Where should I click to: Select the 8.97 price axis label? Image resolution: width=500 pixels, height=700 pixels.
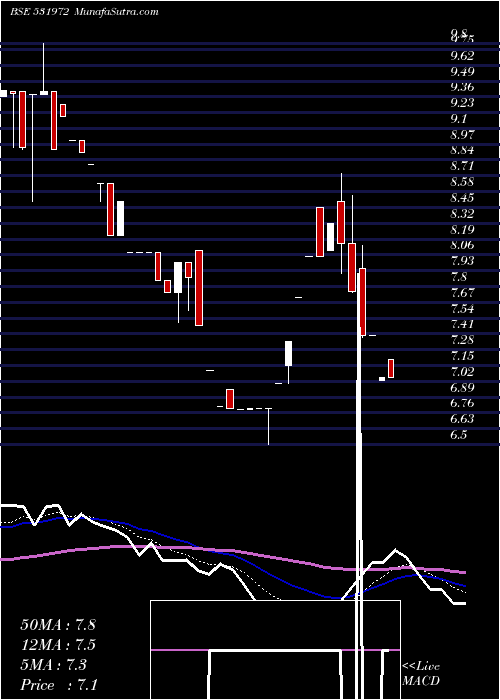tap(462, 135)
